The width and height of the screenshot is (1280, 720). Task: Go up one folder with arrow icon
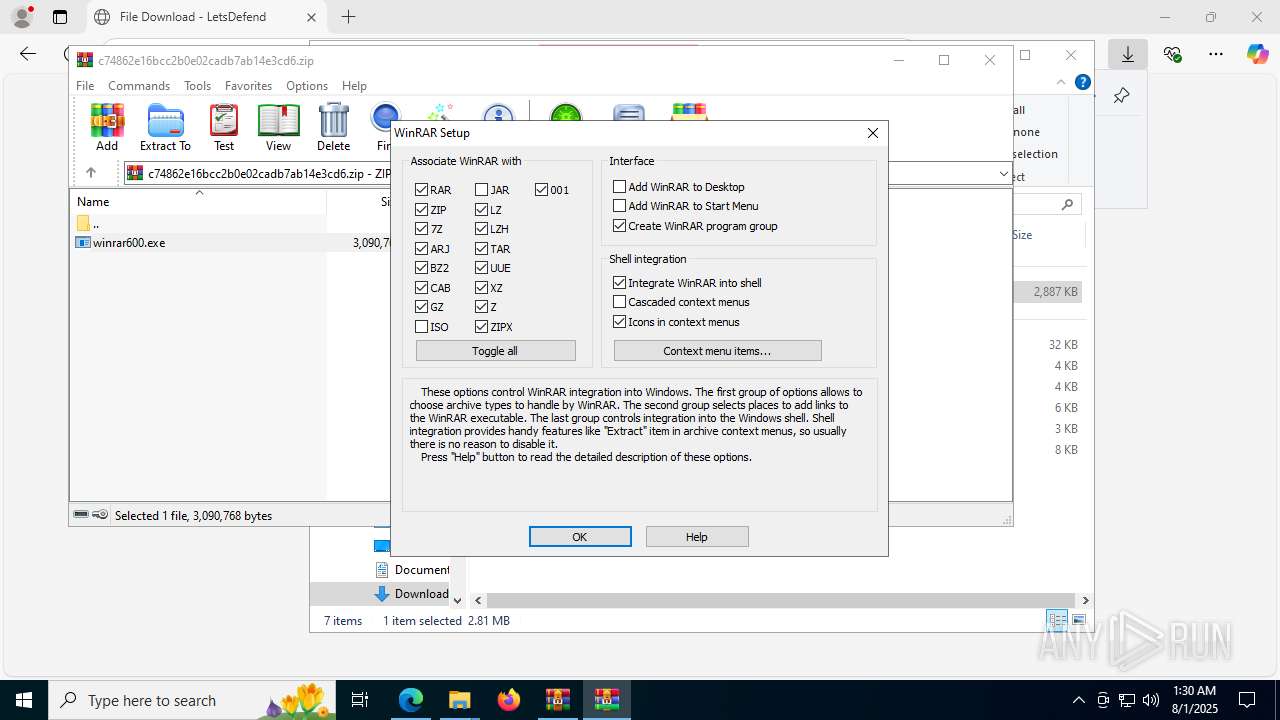click(x=90, y=172)
